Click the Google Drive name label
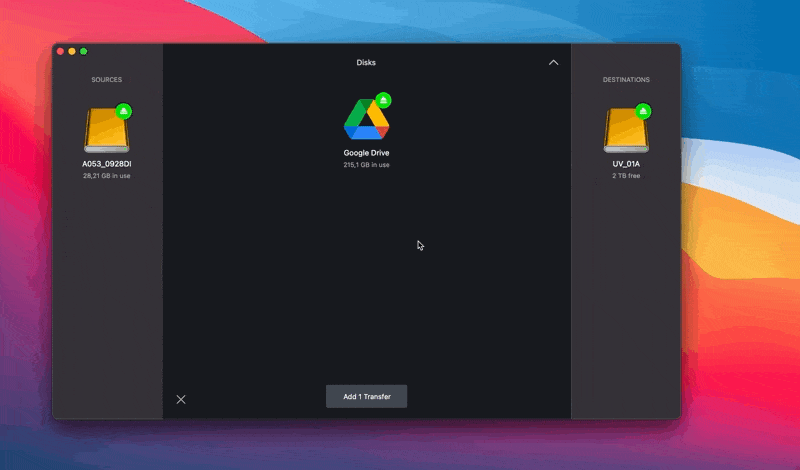Viewport: 800px width, 470px height. click(x=366, y=153)
